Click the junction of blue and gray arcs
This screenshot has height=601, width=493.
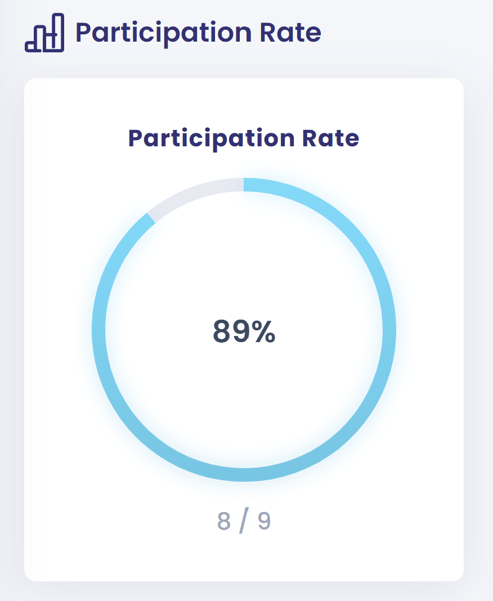coord(151,218)
